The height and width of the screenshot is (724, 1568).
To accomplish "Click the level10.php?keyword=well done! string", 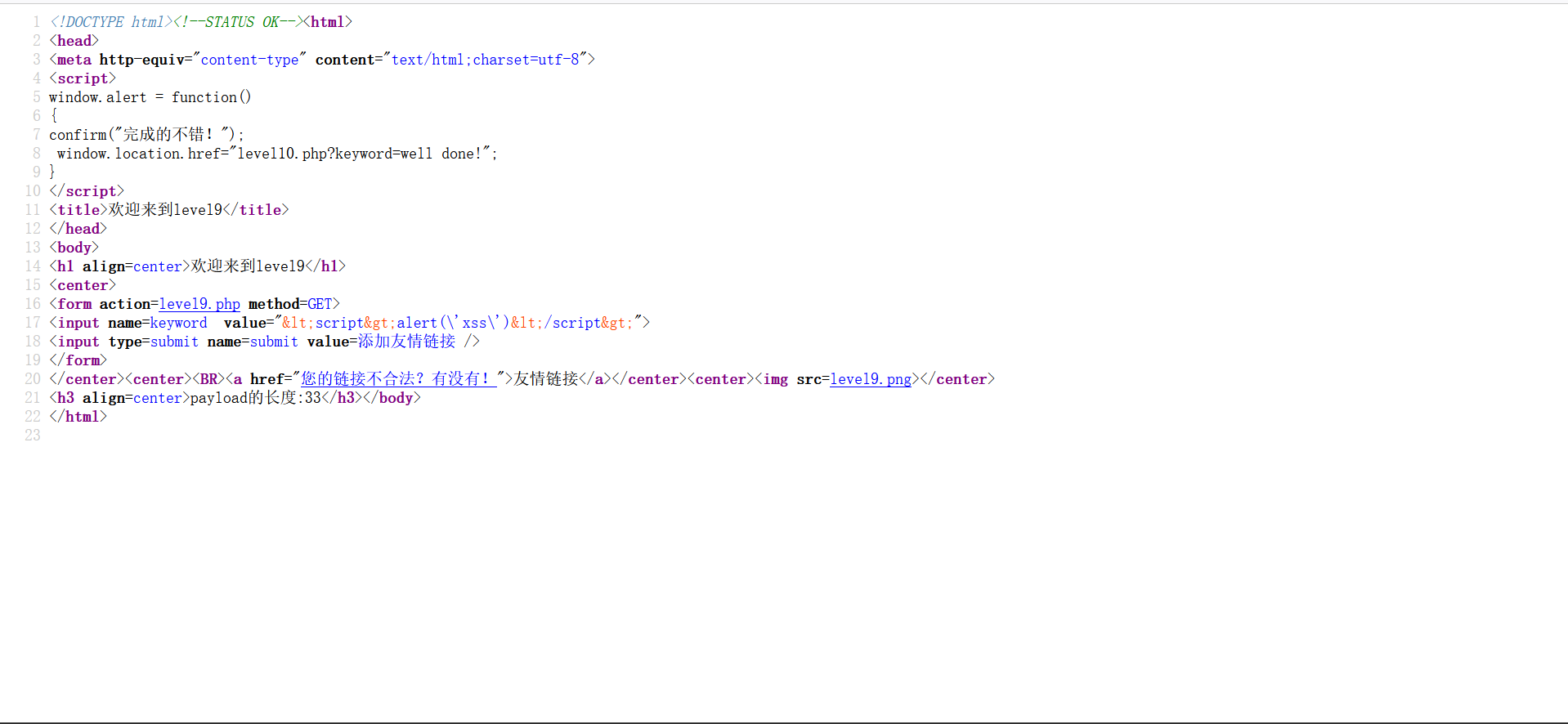I will 360,154.
